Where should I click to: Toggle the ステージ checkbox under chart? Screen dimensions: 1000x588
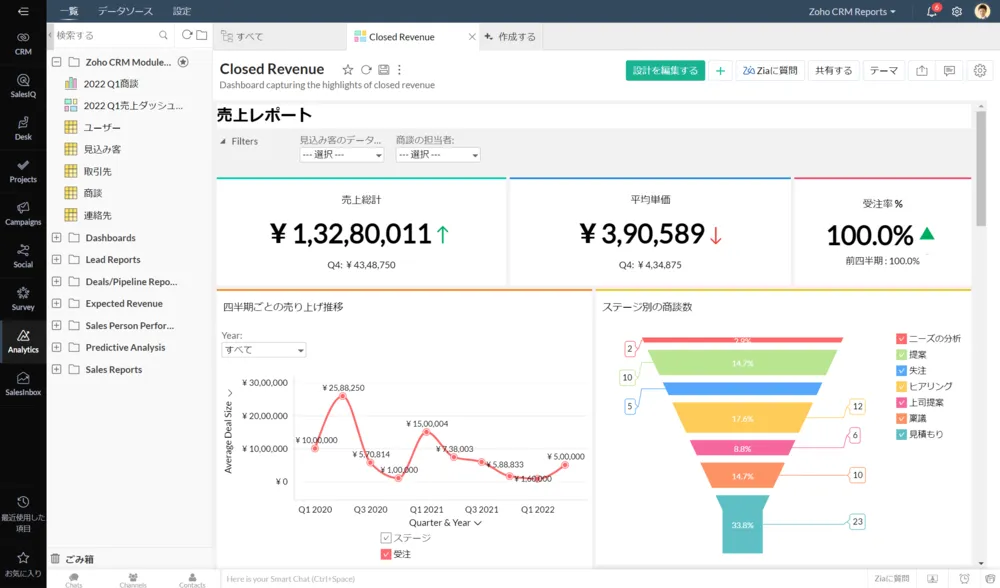click(386, 538)
